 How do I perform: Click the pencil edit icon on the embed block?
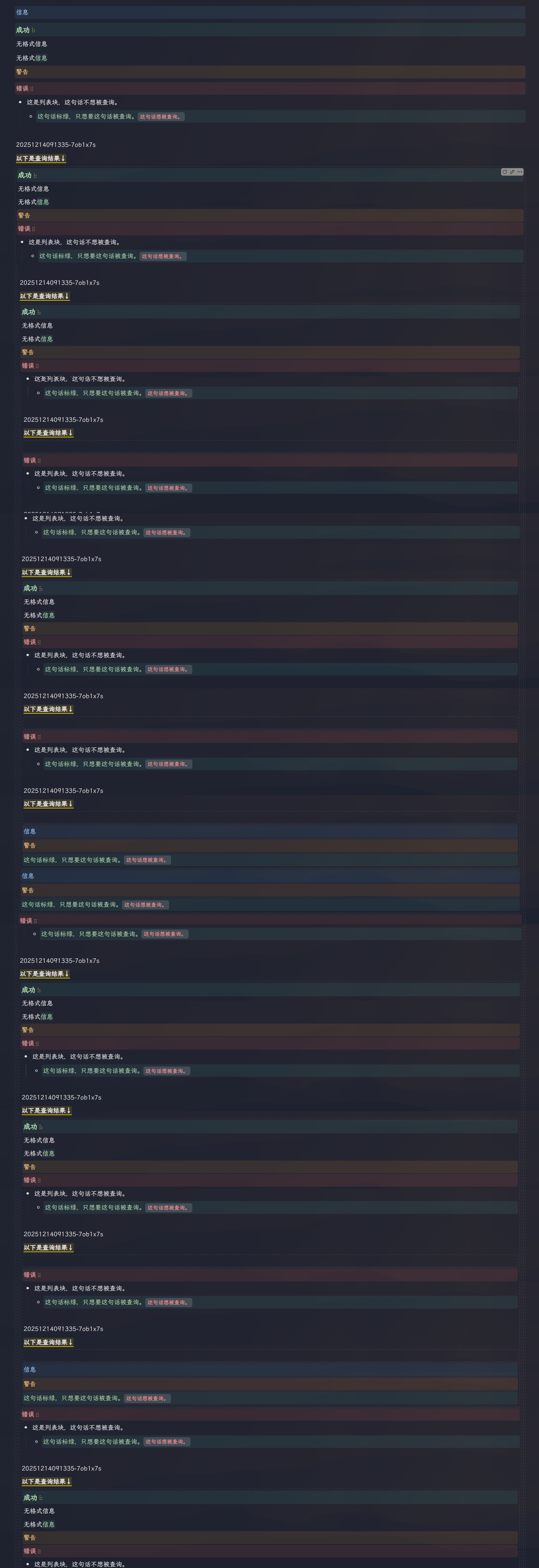click(x=512, y=172)
